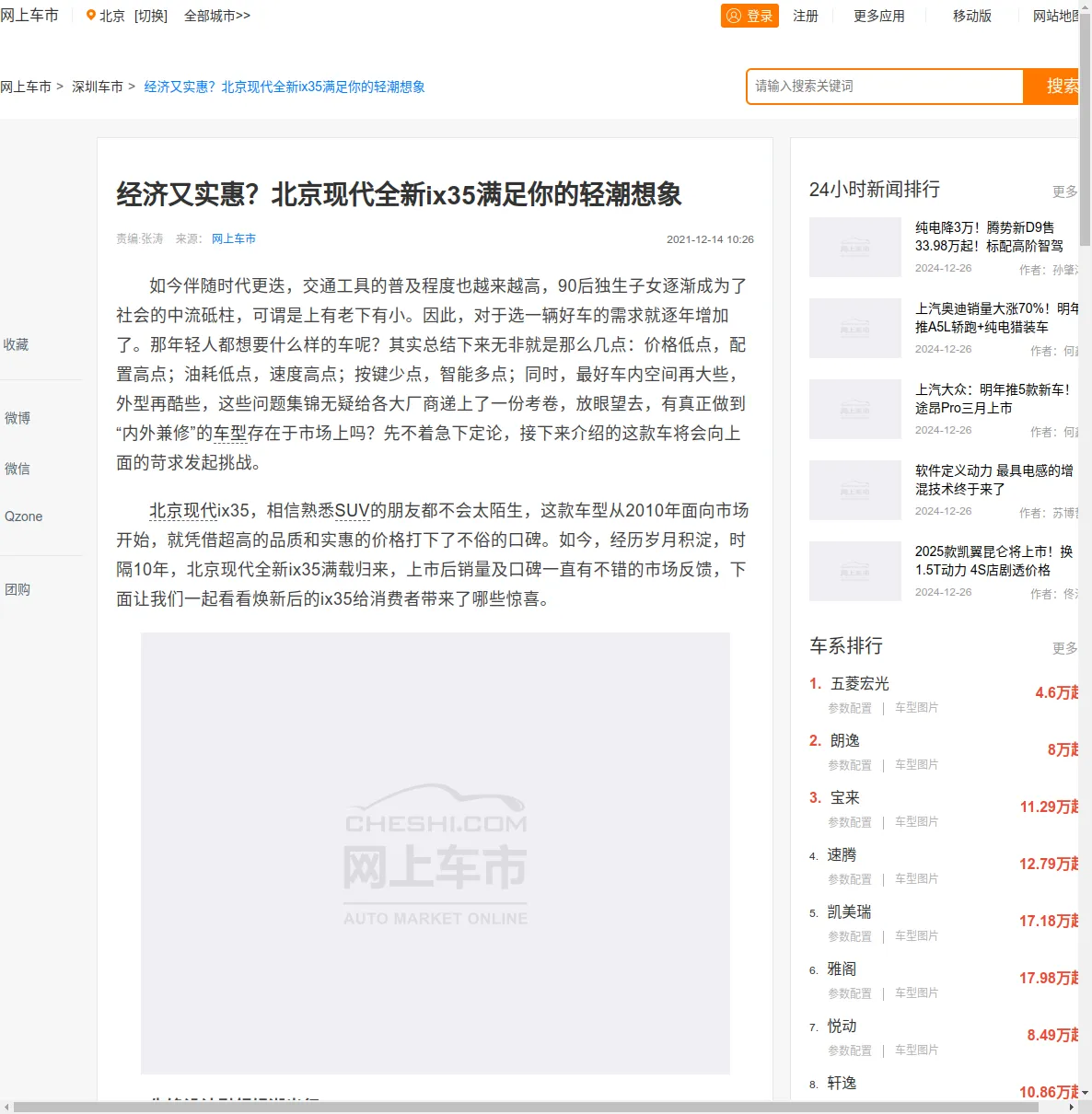Open news 上汽大众：明年推5款新车
1092x1114 pixels.
tap(993, 399)
